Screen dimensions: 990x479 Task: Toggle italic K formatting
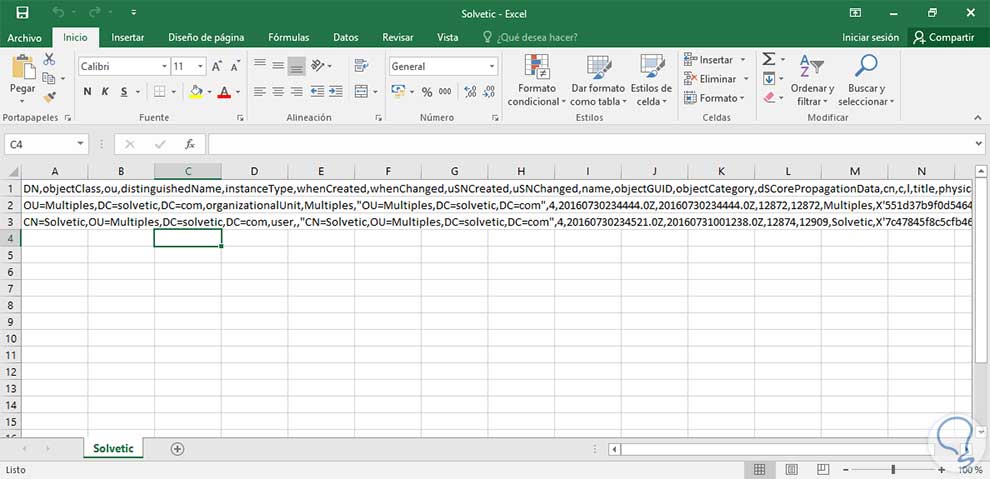pos(105,92)
